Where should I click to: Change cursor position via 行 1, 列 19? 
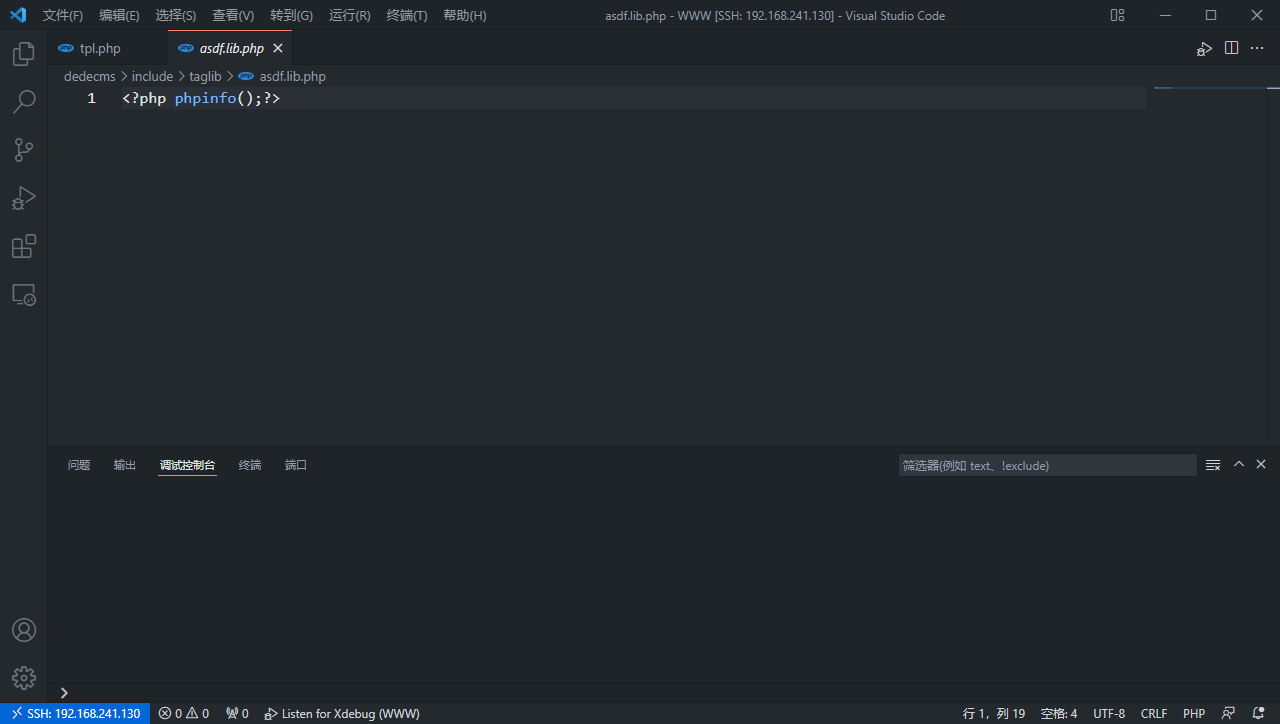pos(994,713)
